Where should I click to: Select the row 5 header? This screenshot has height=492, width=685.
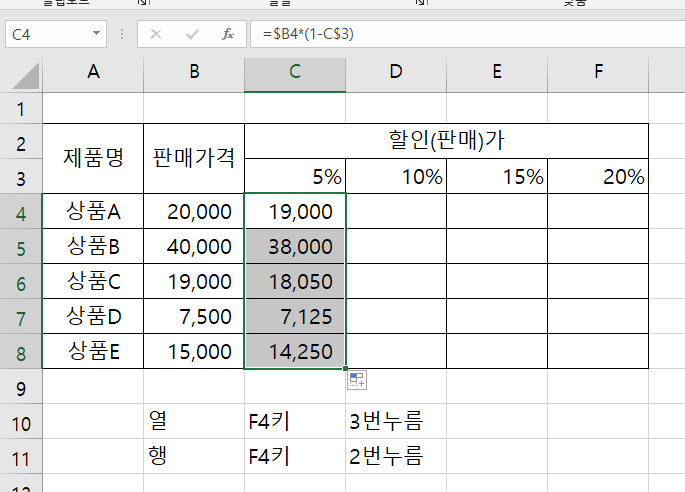tap(21, 248)
